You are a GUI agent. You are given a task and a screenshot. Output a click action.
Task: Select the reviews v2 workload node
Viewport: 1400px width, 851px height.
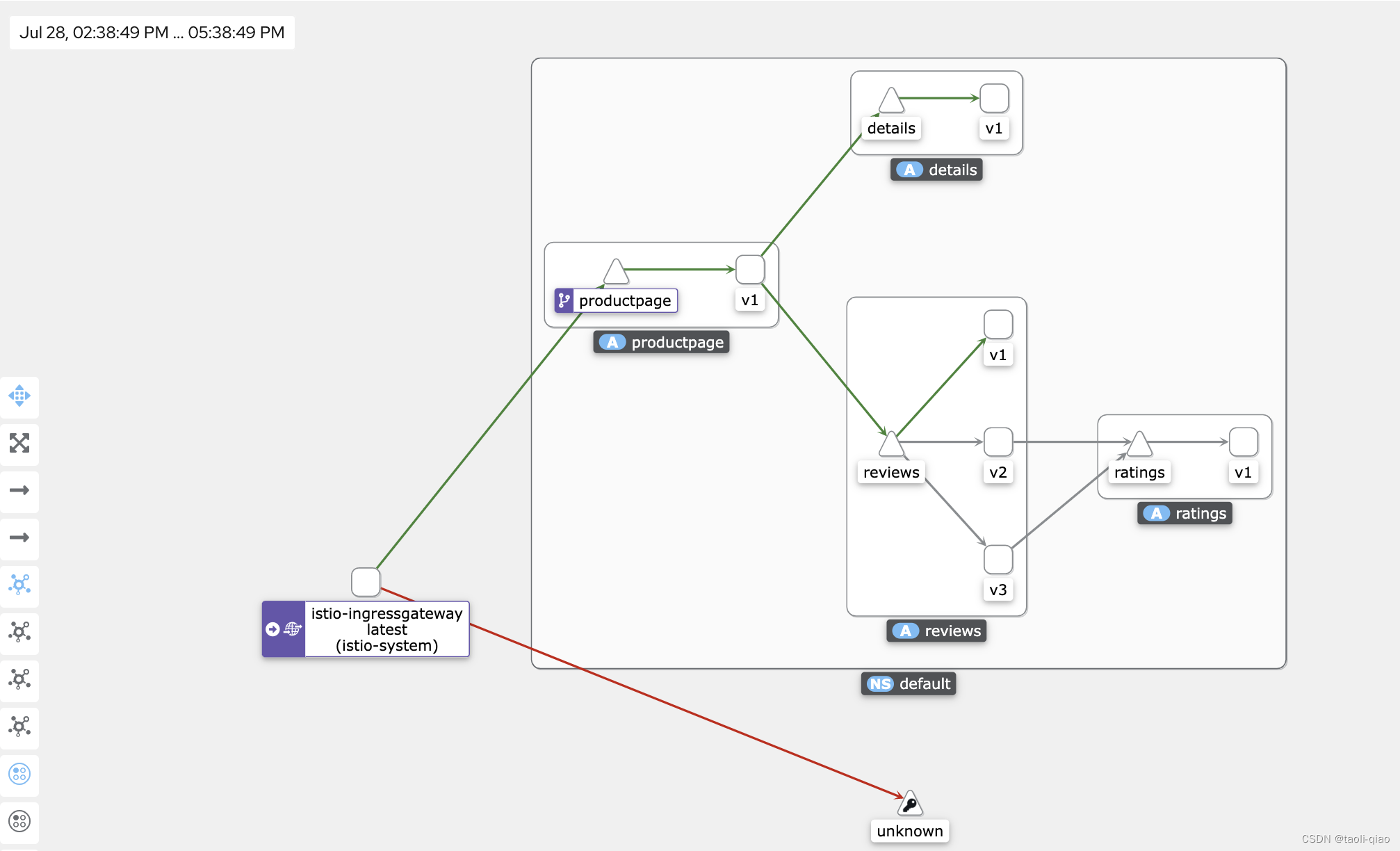[998, 442]
